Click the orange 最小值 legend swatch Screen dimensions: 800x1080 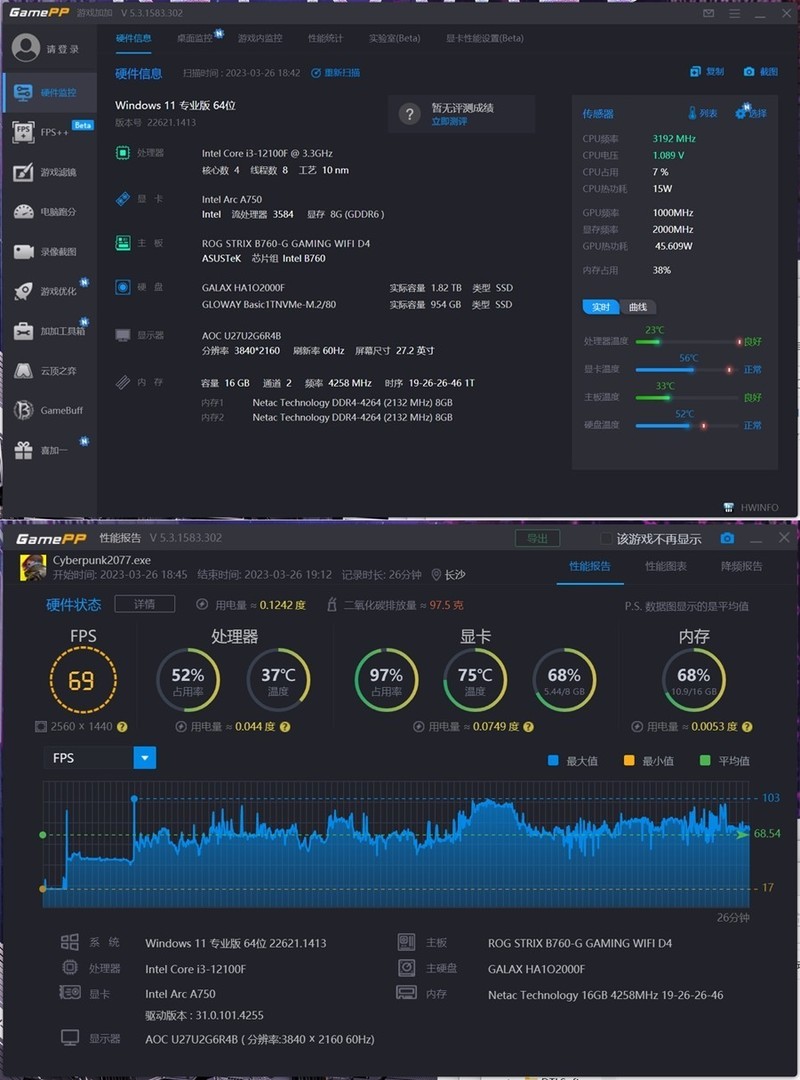628,760
